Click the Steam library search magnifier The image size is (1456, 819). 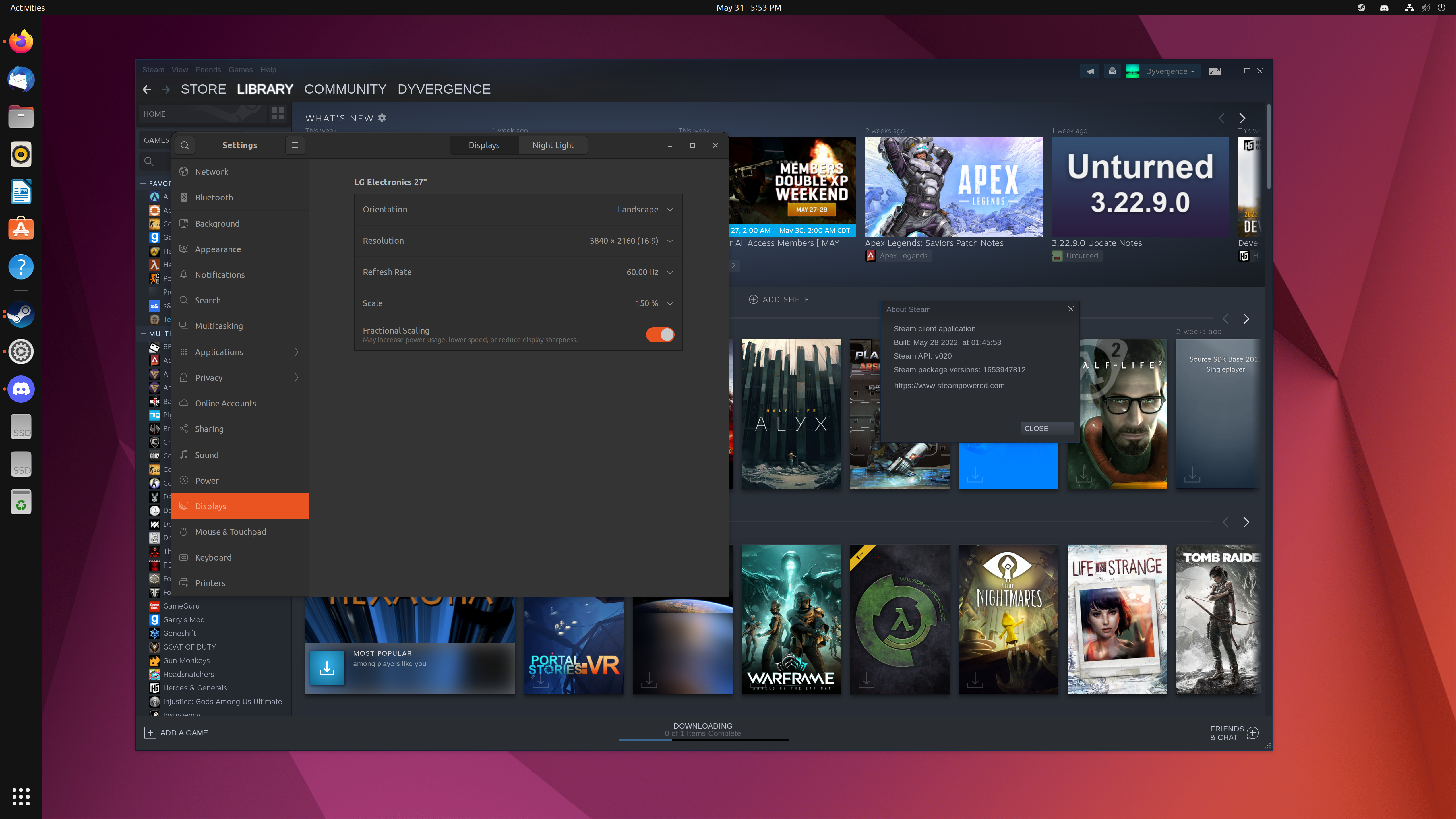coord(149,162)
